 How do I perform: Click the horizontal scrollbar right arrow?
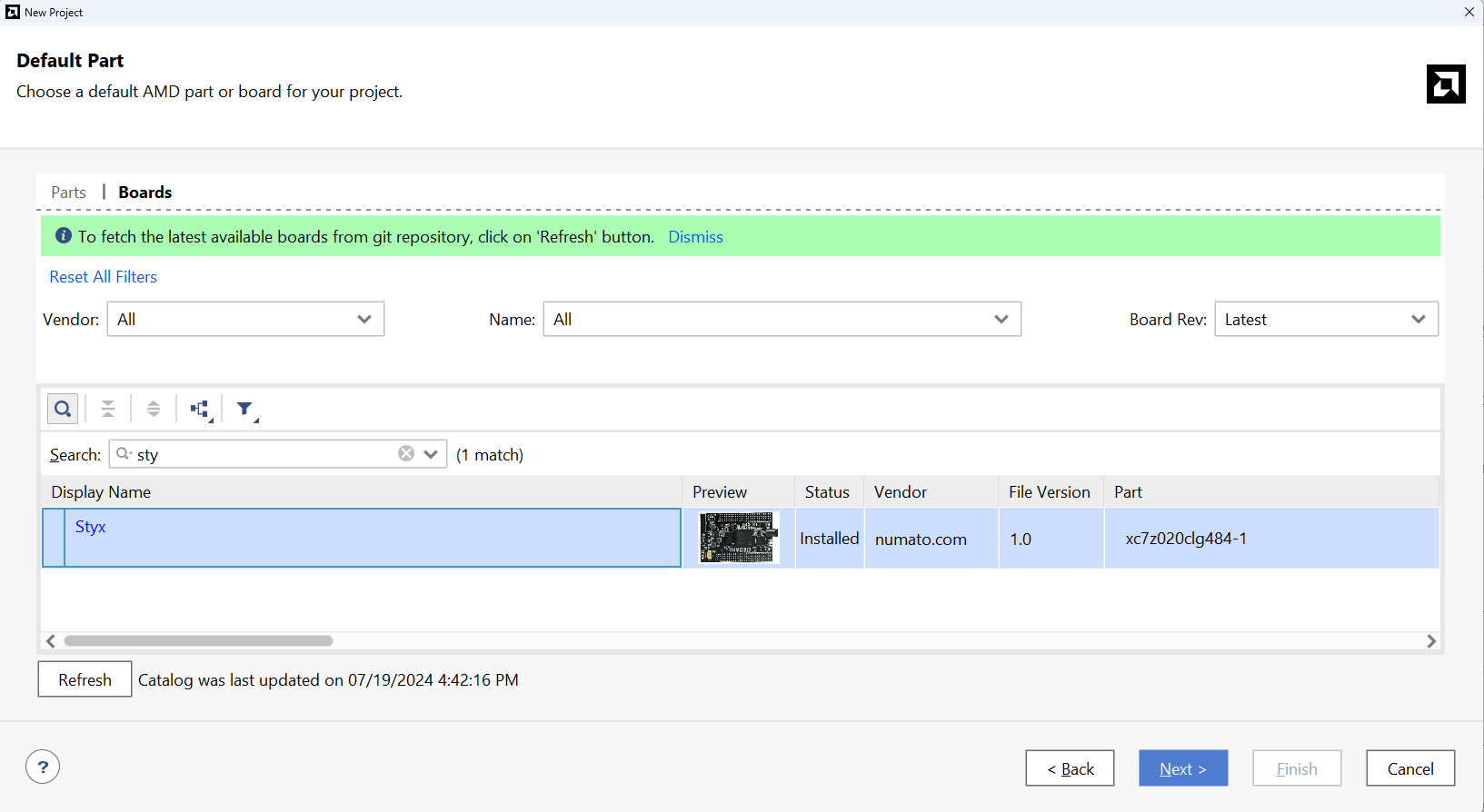click(x=1431, y=641)
